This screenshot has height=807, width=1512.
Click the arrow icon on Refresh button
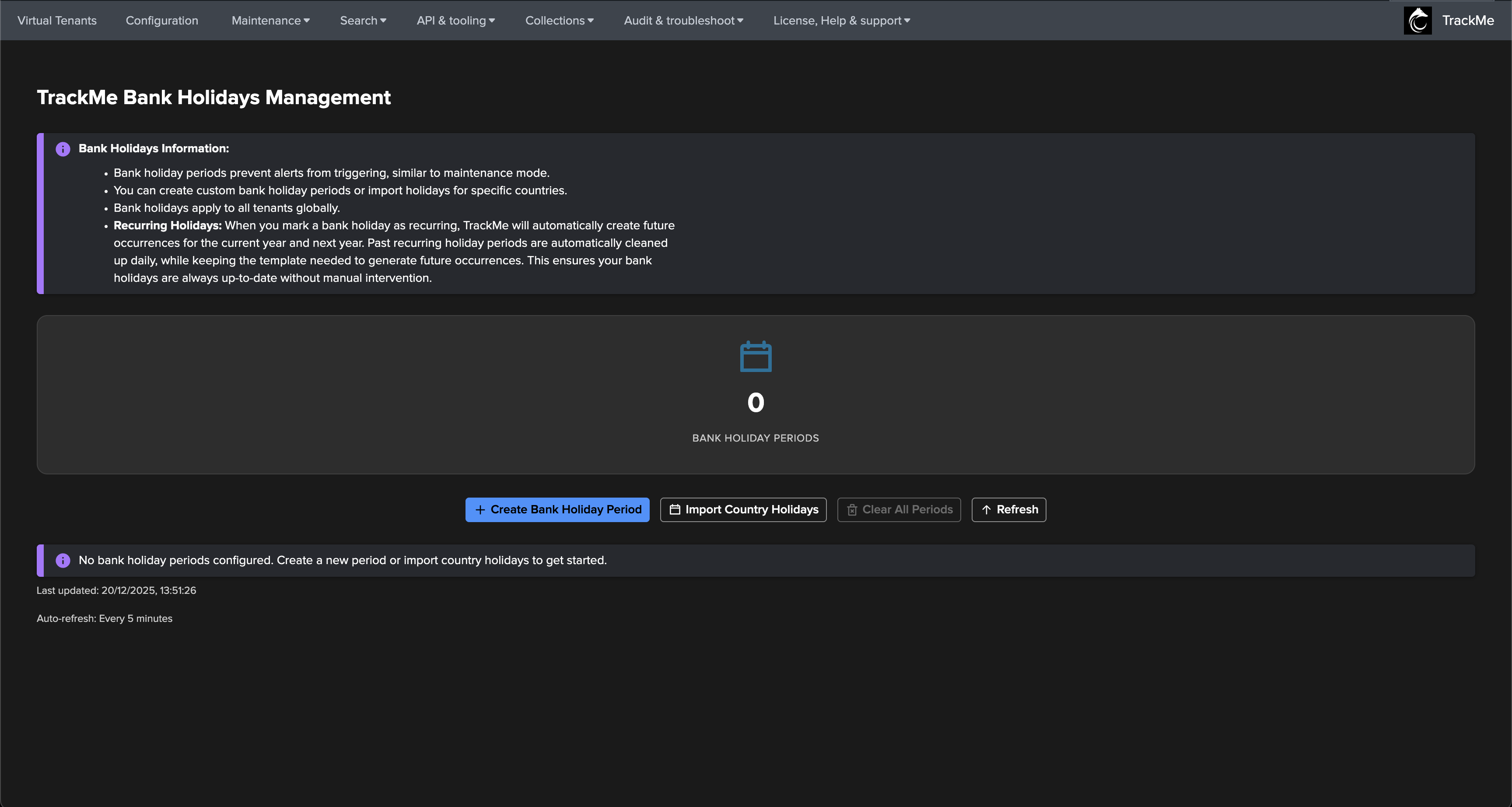(x=986, y=510)
